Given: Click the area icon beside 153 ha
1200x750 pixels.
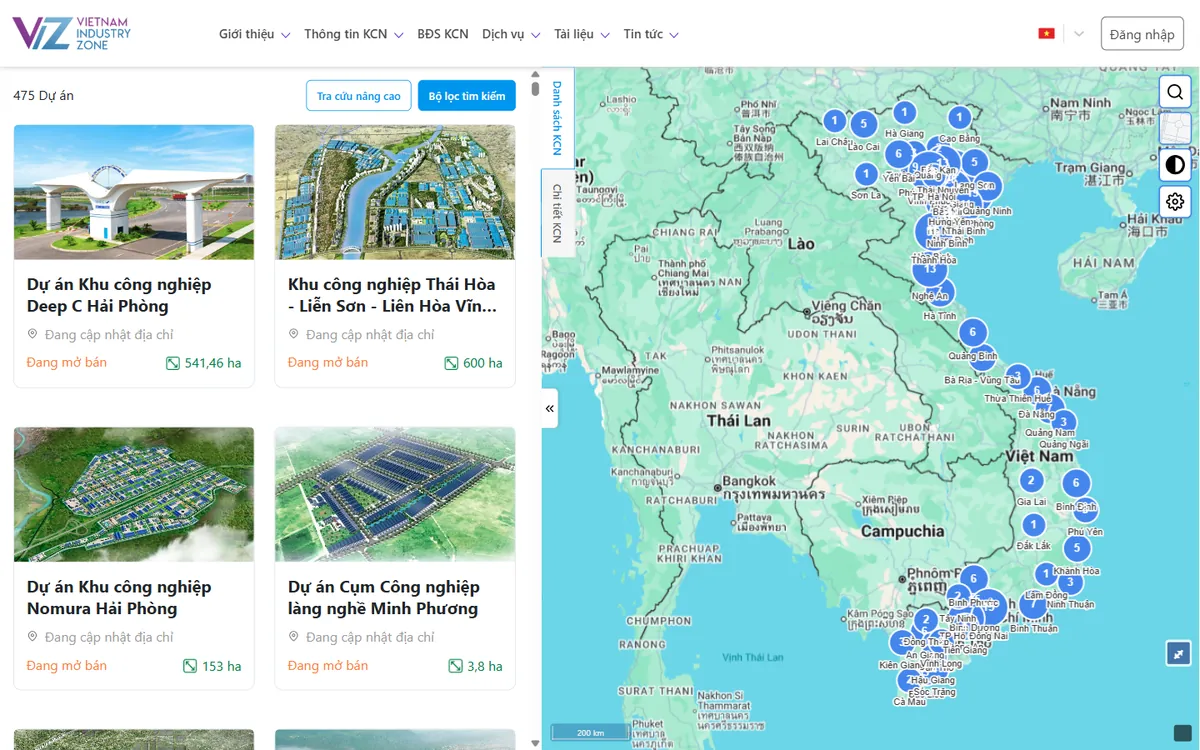Looking at the screenshot, I should pyautogui.click(x=190, y=666).
